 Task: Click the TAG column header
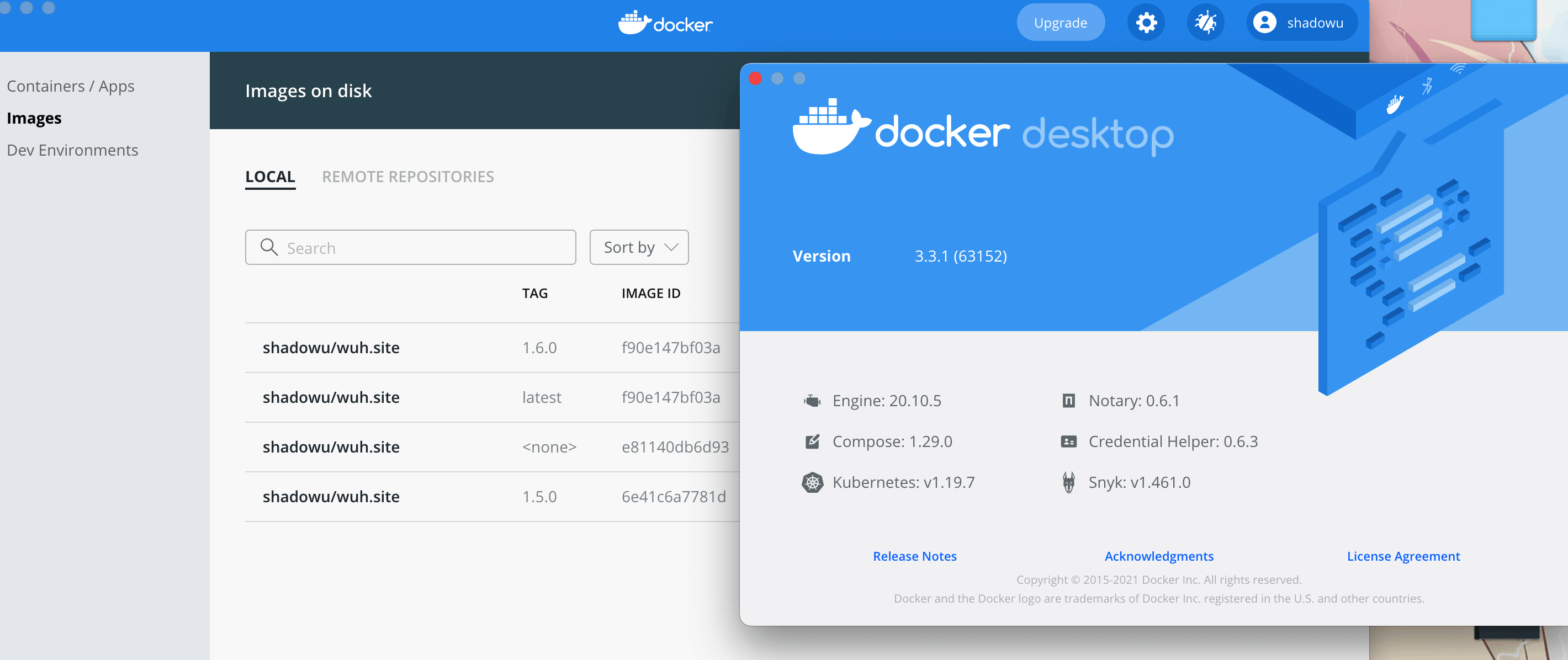(535, 293)
